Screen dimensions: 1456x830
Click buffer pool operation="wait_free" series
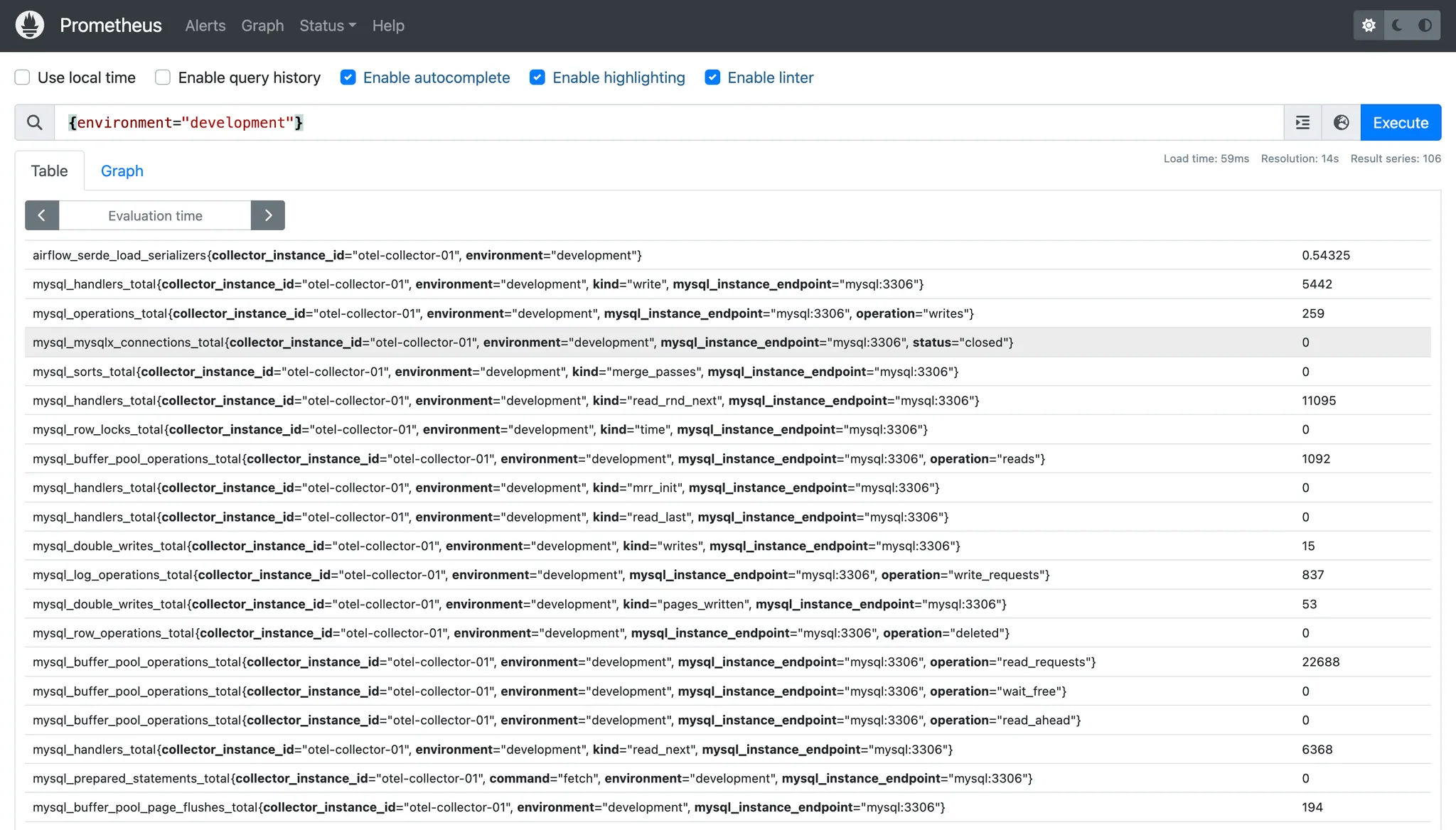pos(728,691)
